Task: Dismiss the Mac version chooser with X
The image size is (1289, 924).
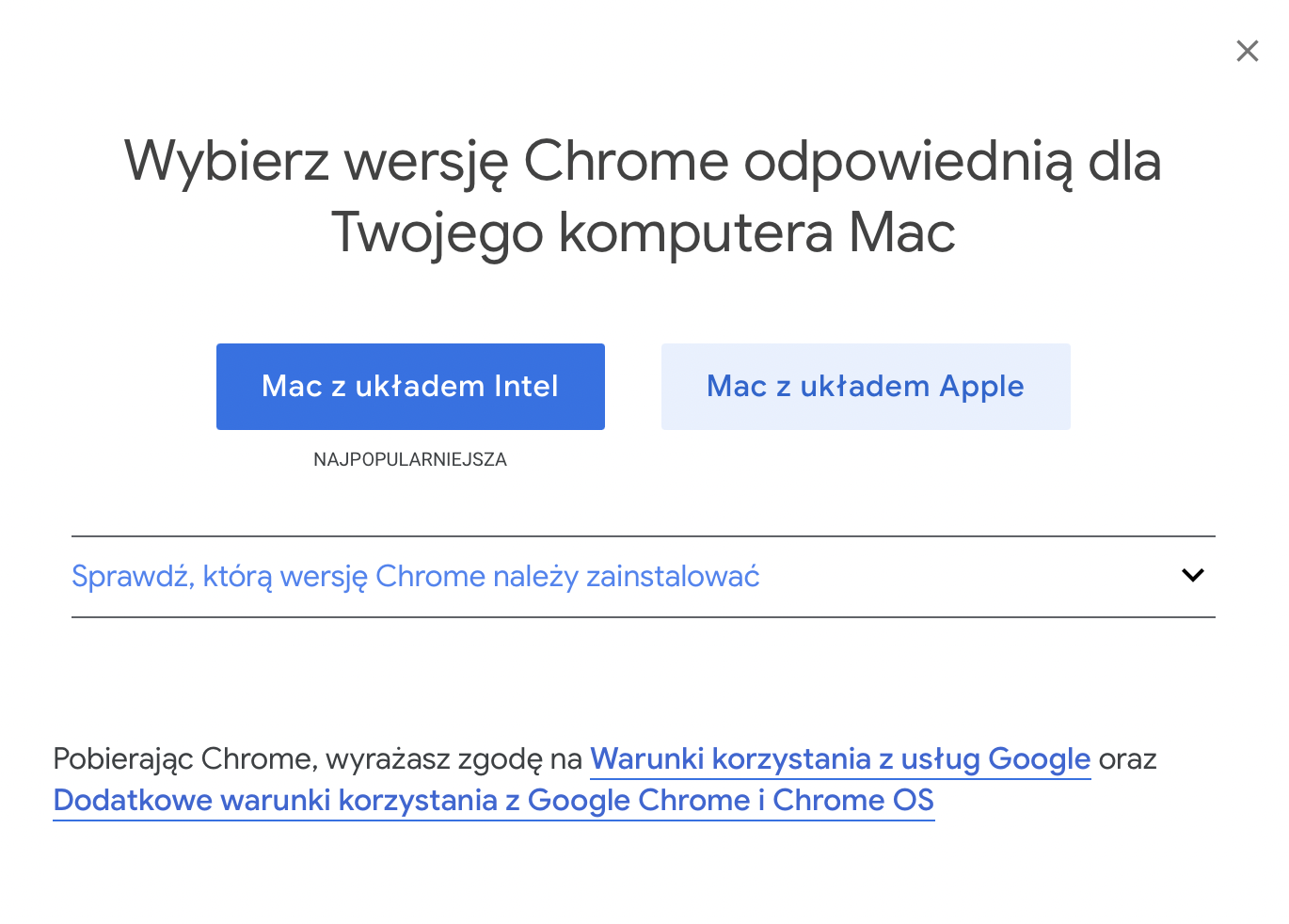Action: click(1248, 51)
